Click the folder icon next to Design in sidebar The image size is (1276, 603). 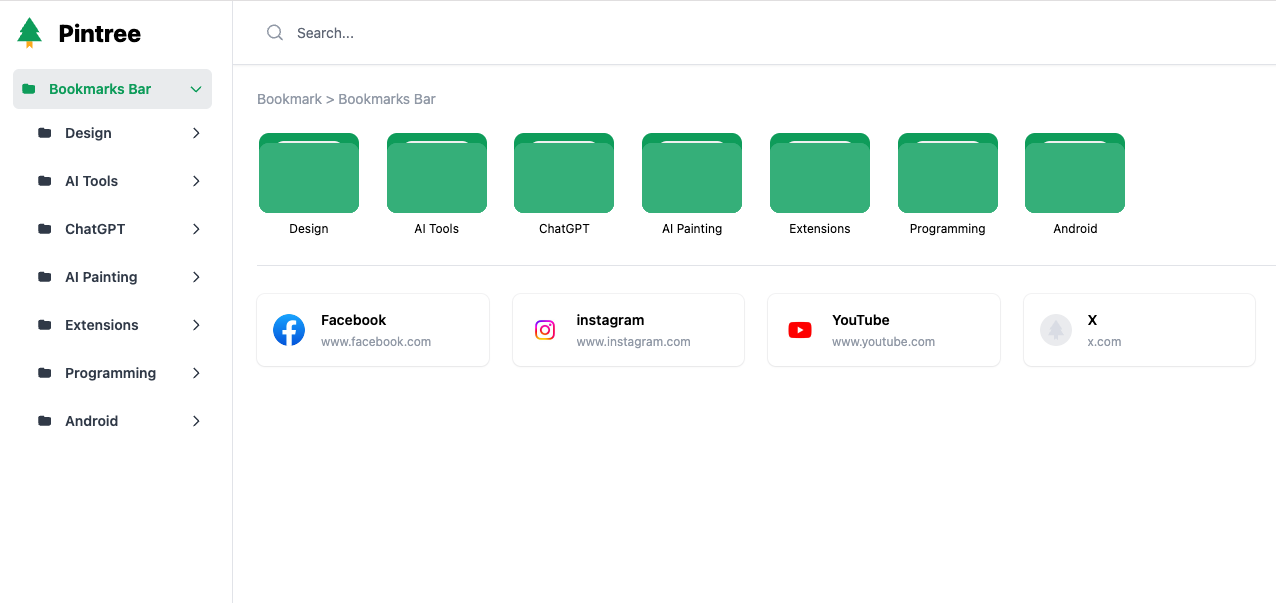[x=44, y=133]
